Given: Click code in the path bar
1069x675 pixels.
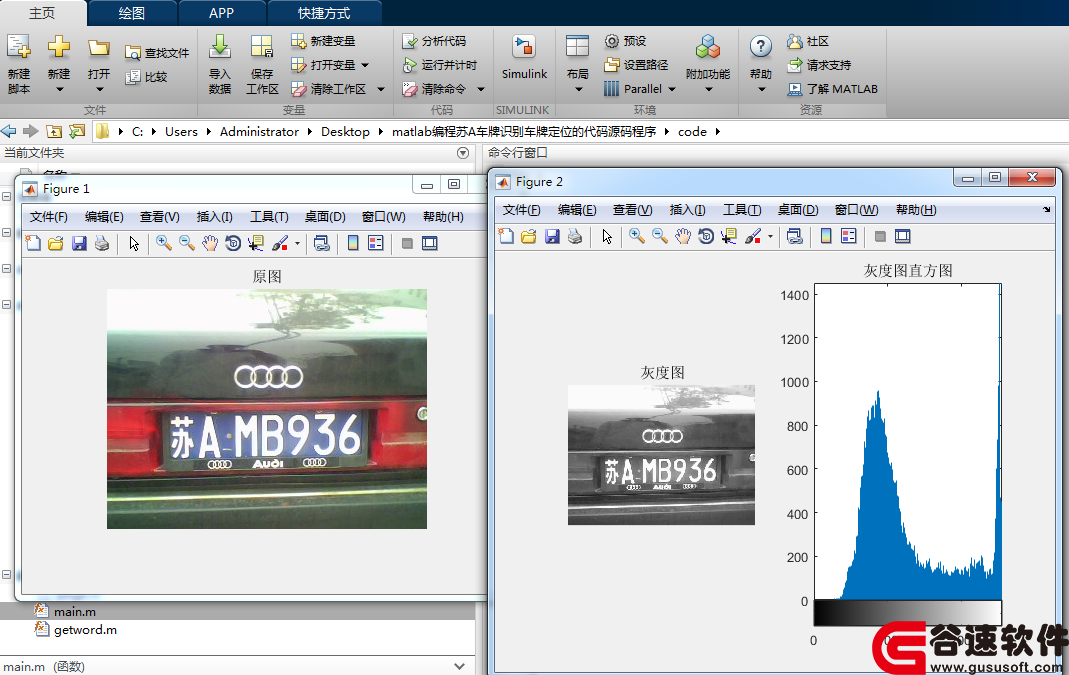Looking at the screenshot, I should point(692,132).
